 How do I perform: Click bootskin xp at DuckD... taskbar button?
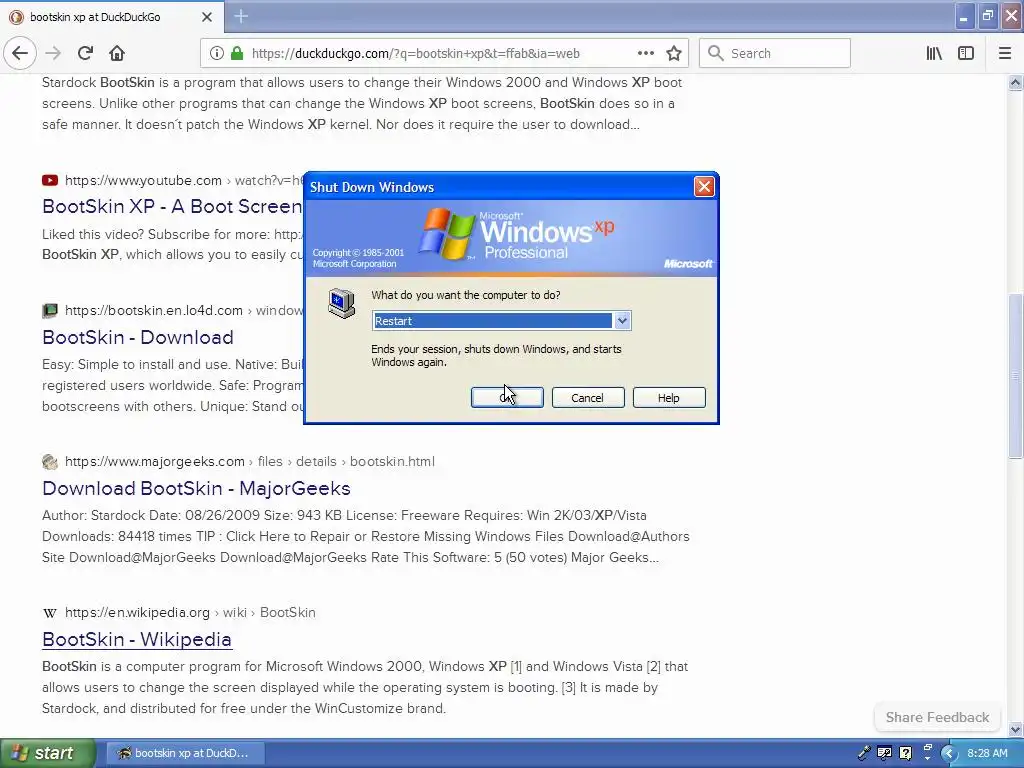[x=185, y=753]
